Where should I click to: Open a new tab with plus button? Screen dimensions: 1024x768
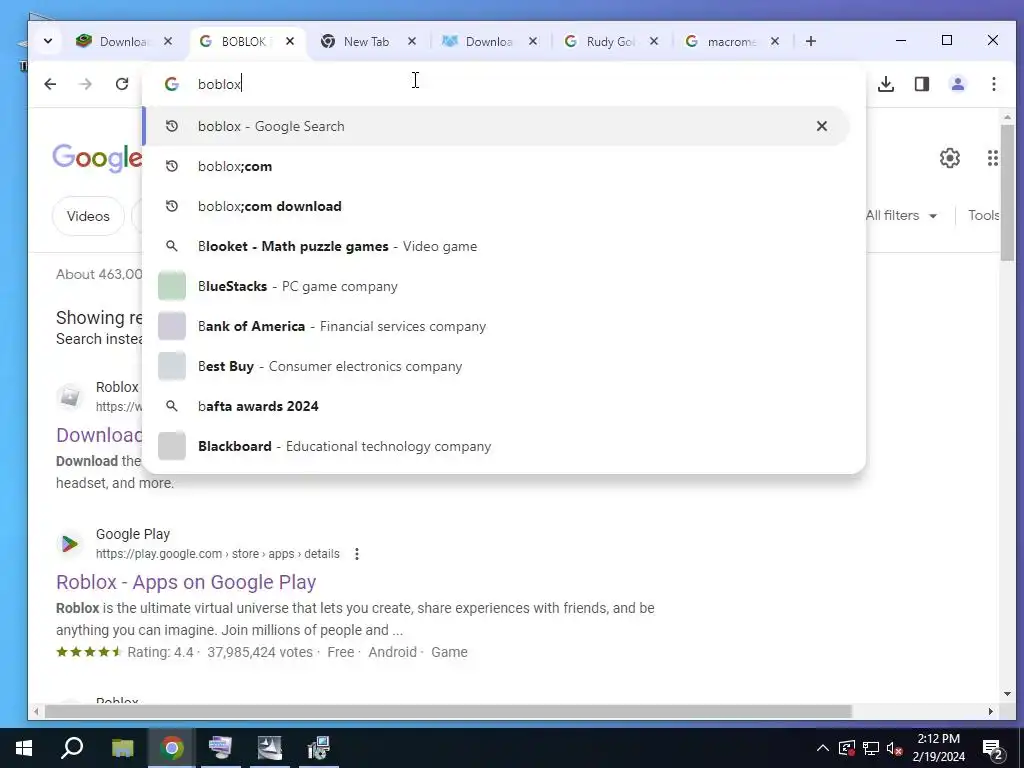point(810,41)
